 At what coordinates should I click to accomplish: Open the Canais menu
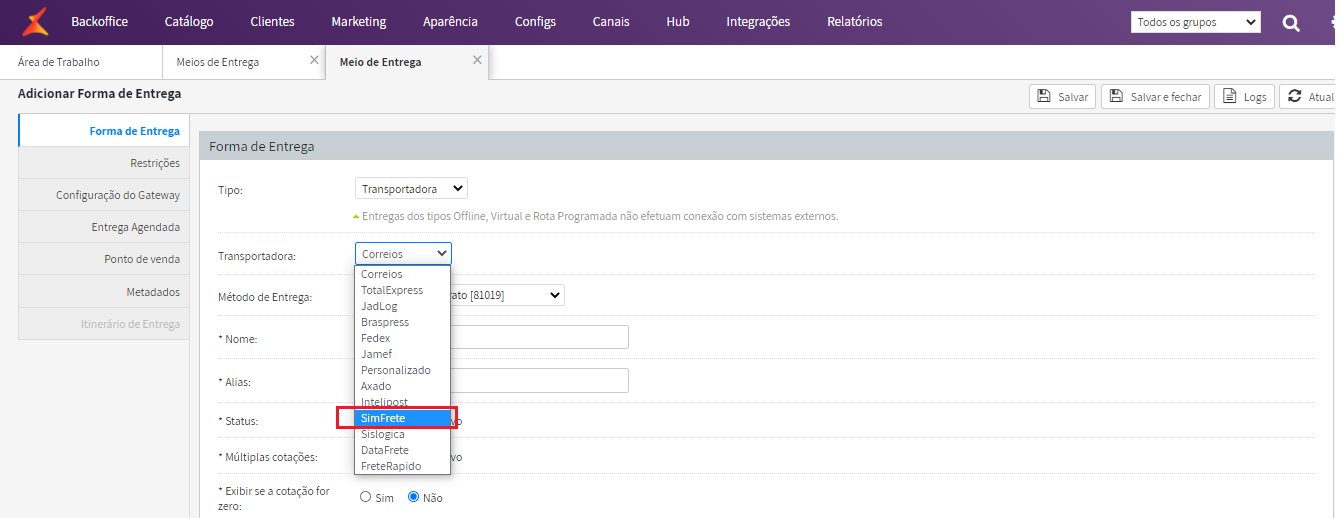pos(611,21)
